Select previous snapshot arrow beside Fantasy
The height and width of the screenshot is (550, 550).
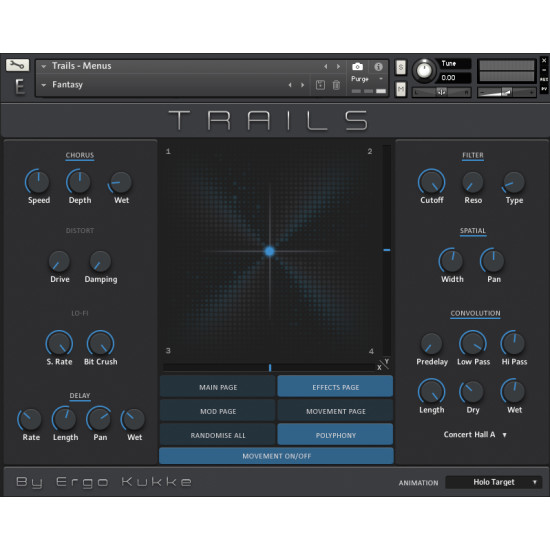290,85
